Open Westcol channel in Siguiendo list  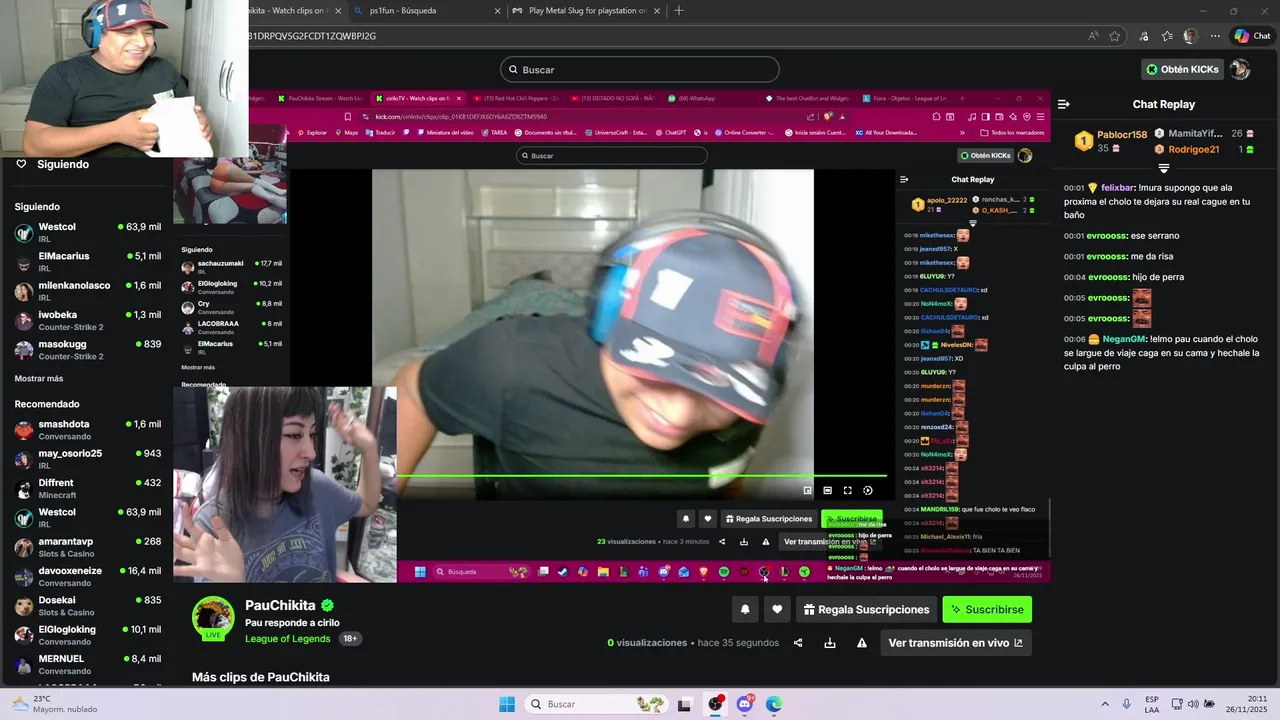(88, 232)
